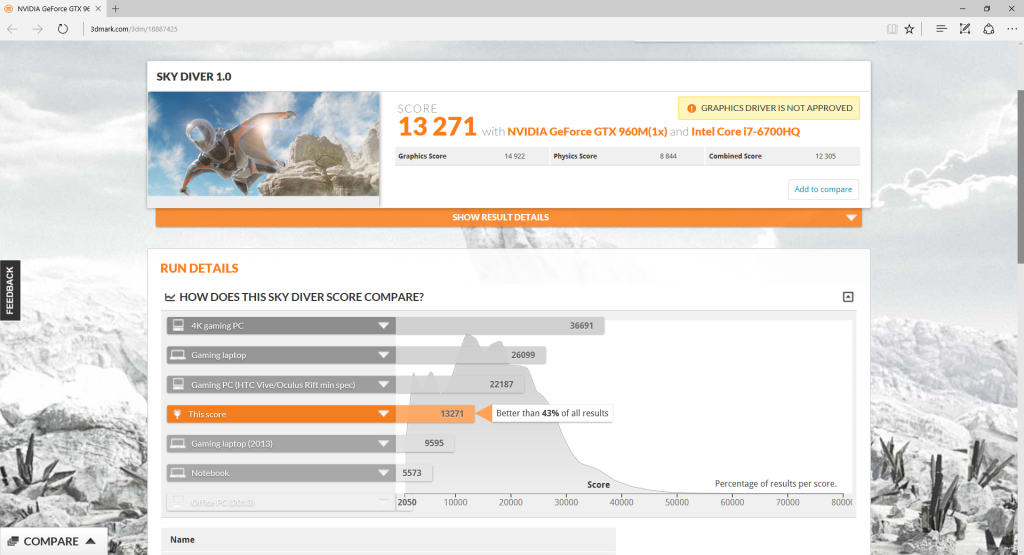Expand the Notebook dropdown arrow
Viewport: 1024px width, 555px height.
point(383,473)
